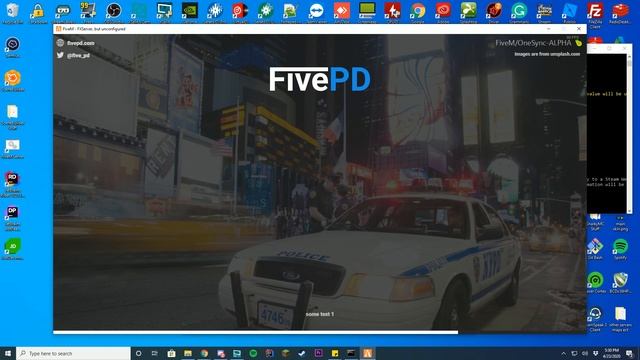Open the fivepd.com website link
640x360 pixels.
[80, 43]
